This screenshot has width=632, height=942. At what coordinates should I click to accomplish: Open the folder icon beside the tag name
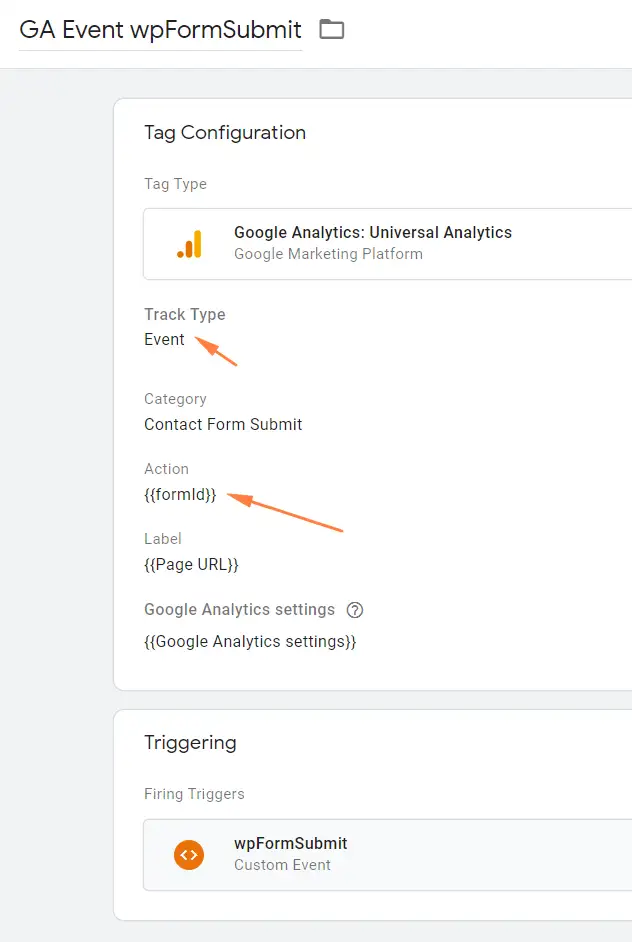pos(331,29)
